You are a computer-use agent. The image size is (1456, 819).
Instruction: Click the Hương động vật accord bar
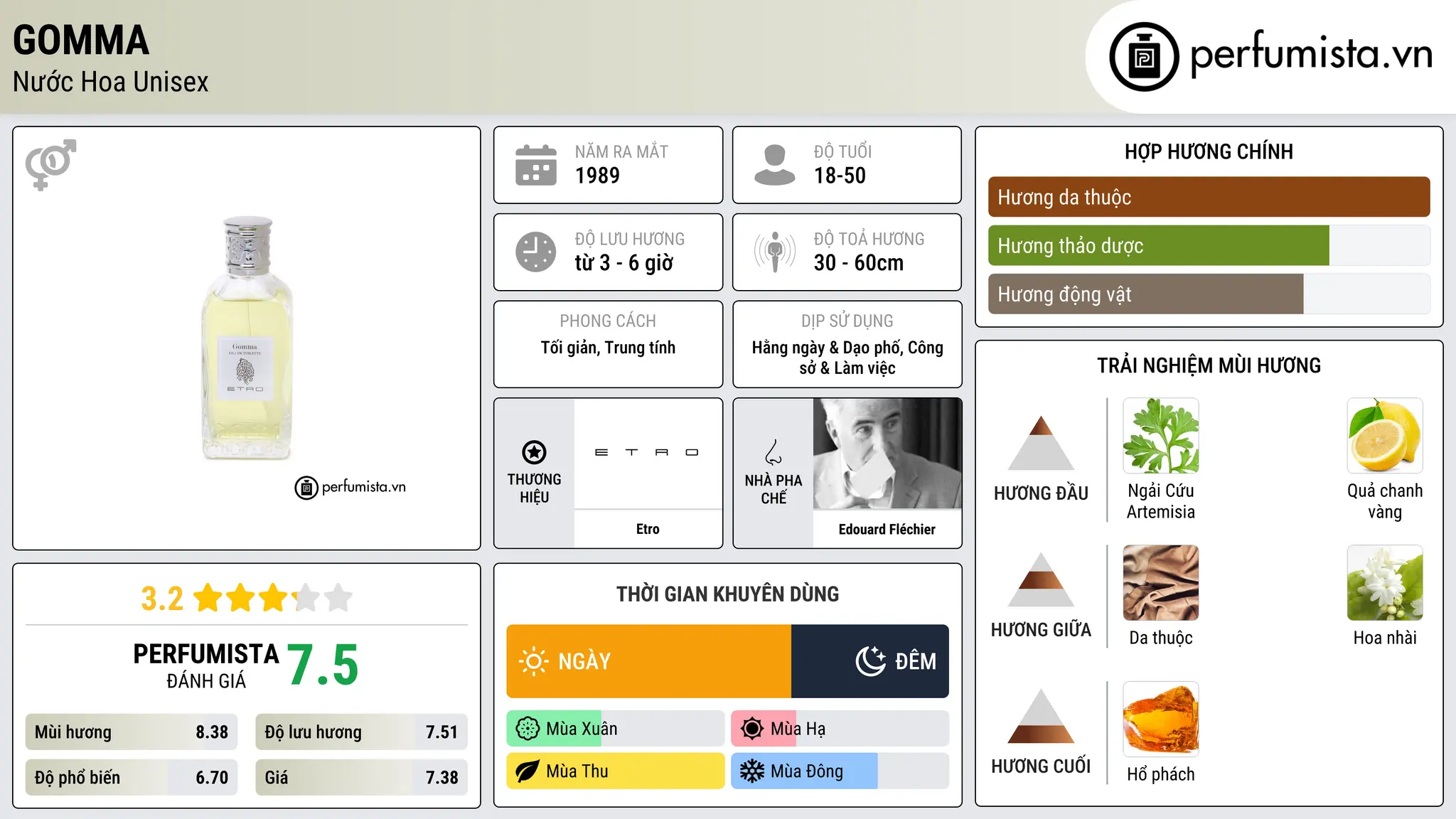pos(1209,294)
